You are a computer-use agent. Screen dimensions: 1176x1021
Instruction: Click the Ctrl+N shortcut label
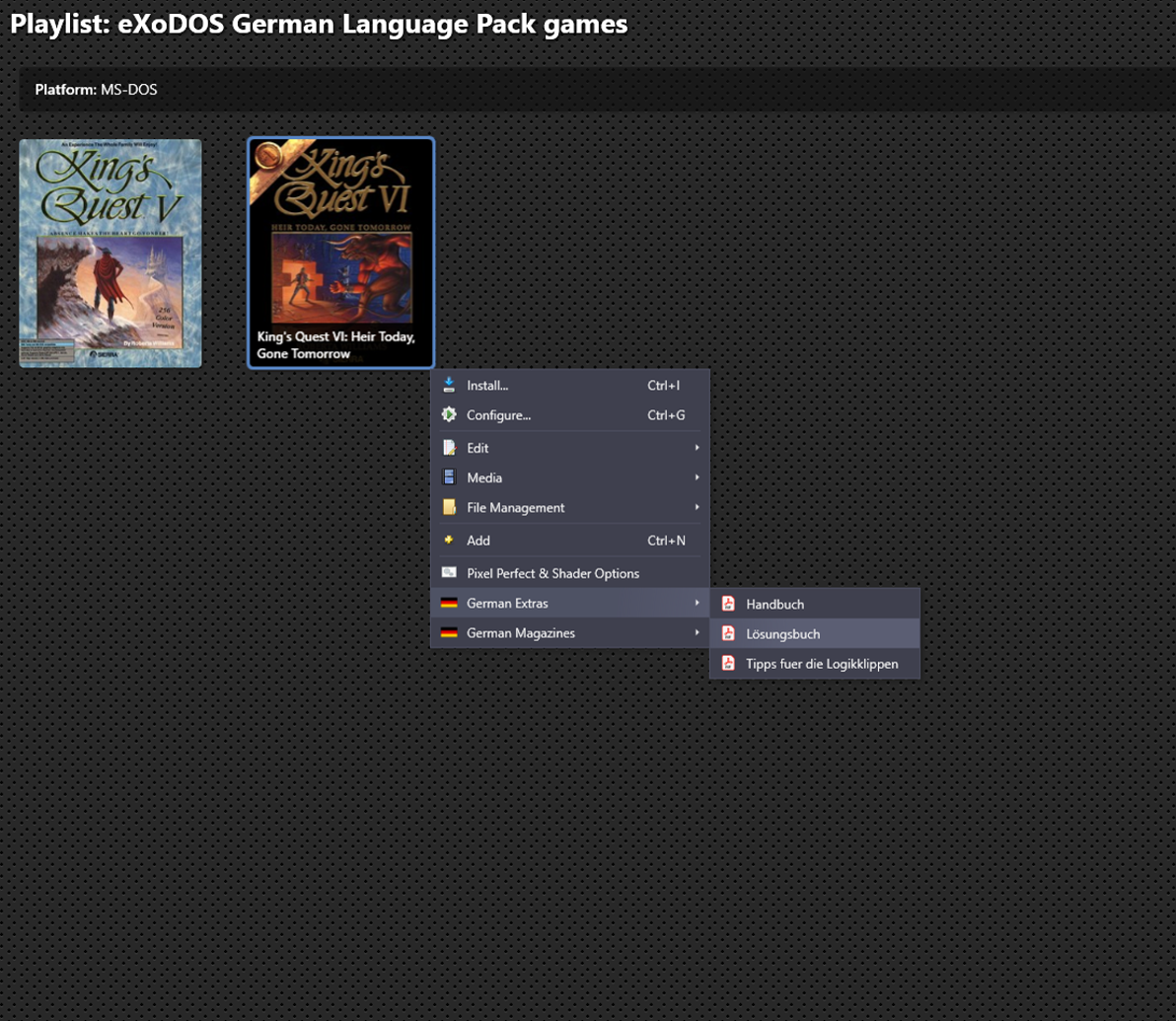coord(666,541)
